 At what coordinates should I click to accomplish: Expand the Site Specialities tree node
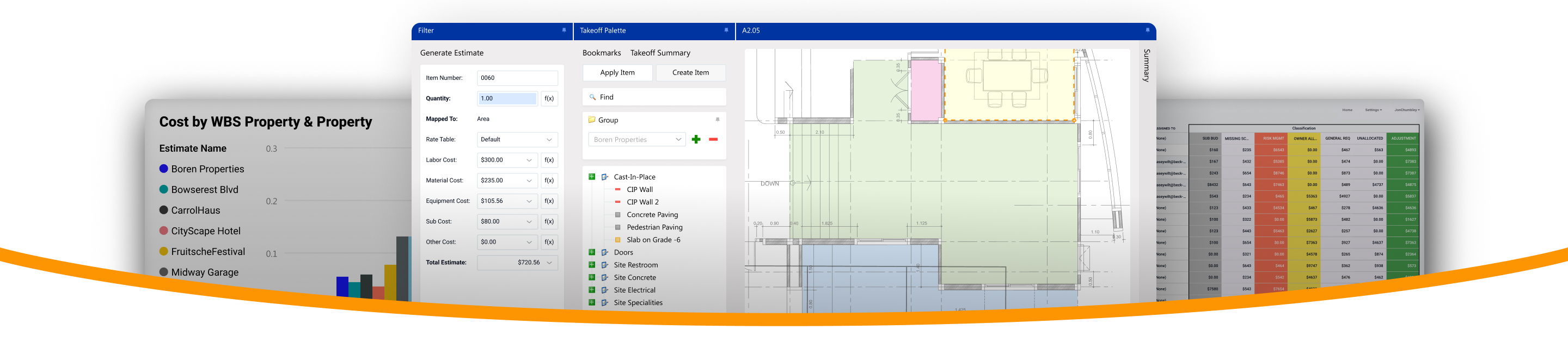tap(592, 303)
